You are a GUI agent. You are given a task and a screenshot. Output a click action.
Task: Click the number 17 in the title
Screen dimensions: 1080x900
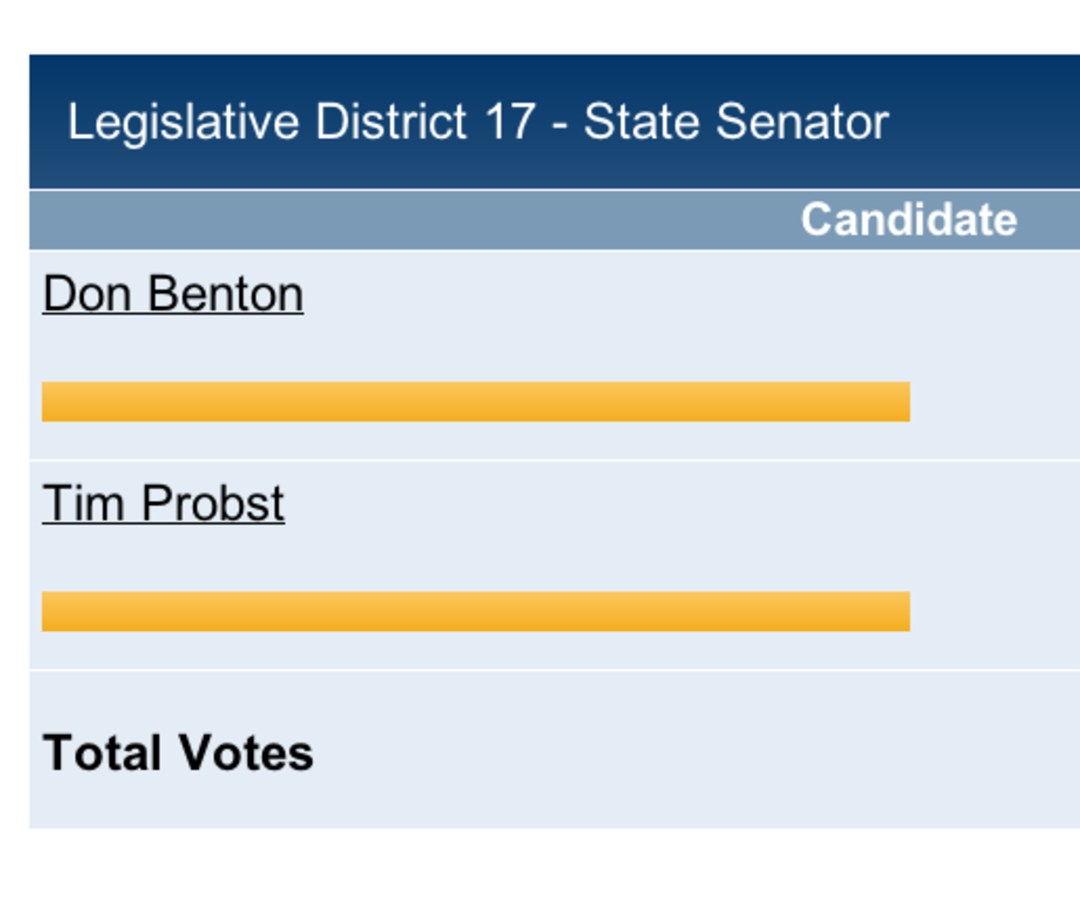(510, 122)
